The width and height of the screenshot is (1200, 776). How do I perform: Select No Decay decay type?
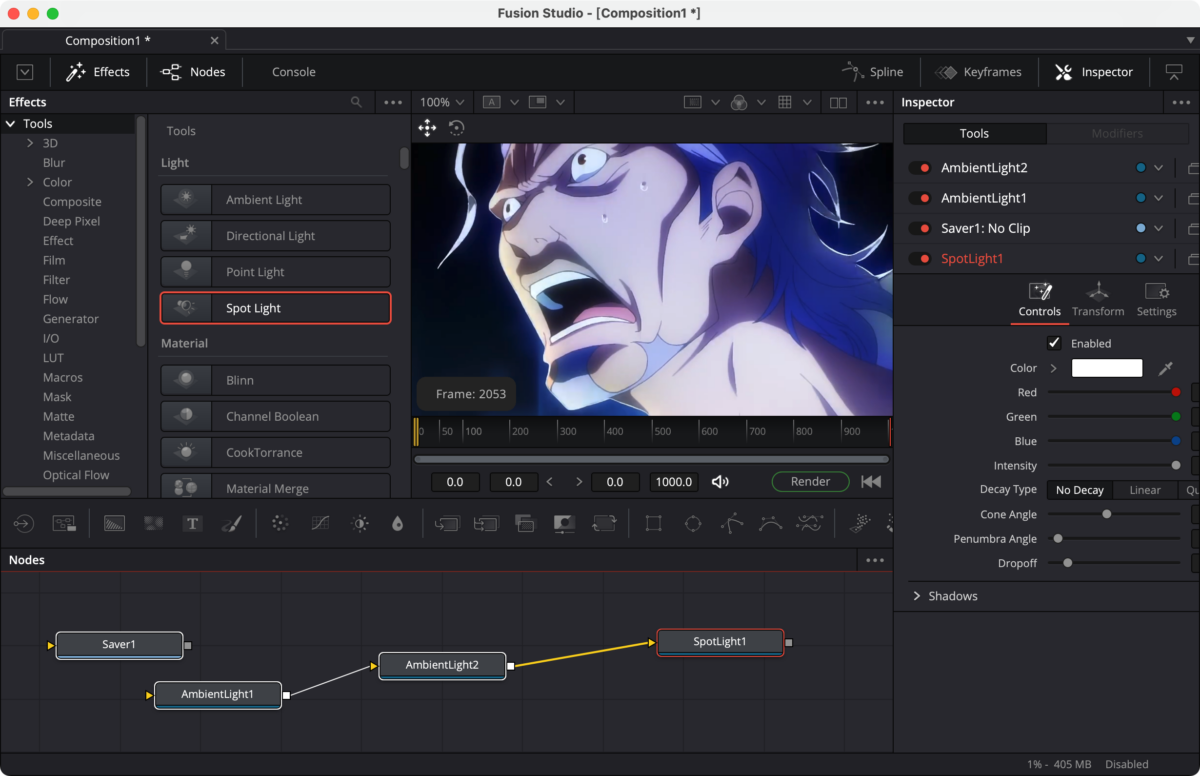coord(1079,490)
